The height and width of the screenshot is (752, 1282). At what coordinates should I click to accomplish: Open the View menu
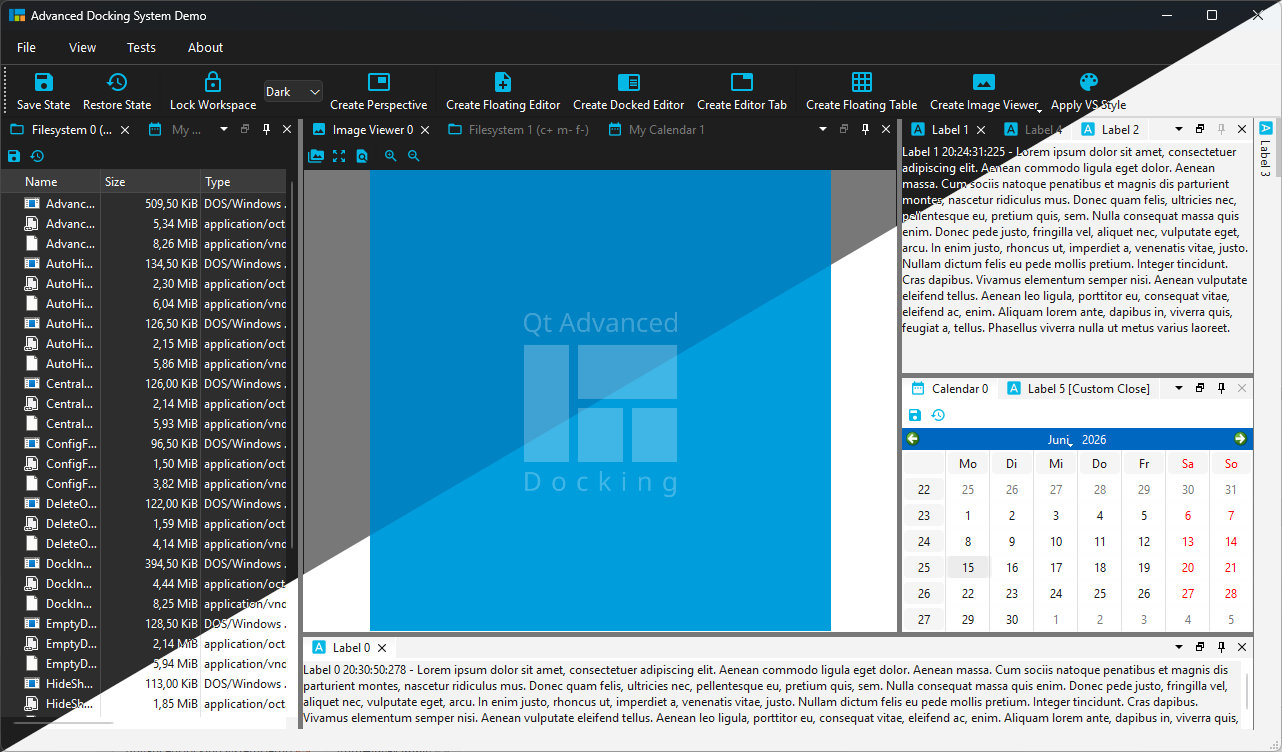[83, 47]
